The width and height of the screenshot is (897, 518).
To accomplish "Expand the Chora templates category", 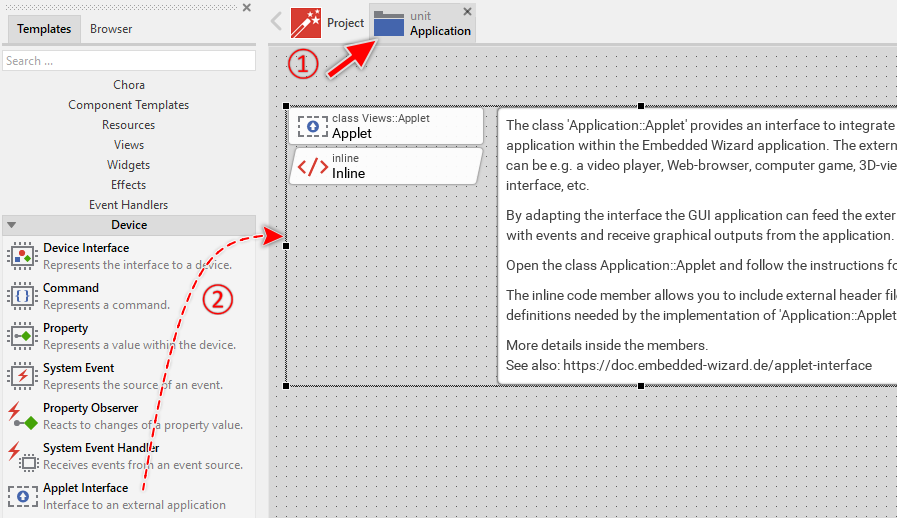I will point(128,85).
